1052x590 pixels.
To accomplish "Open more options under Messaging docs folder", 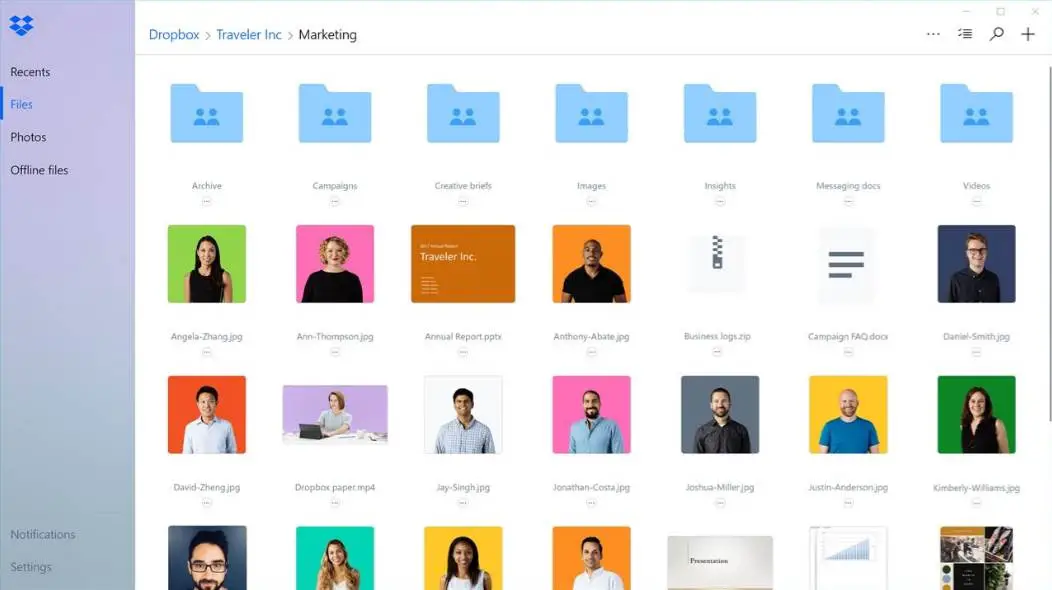I will point(848,201).
